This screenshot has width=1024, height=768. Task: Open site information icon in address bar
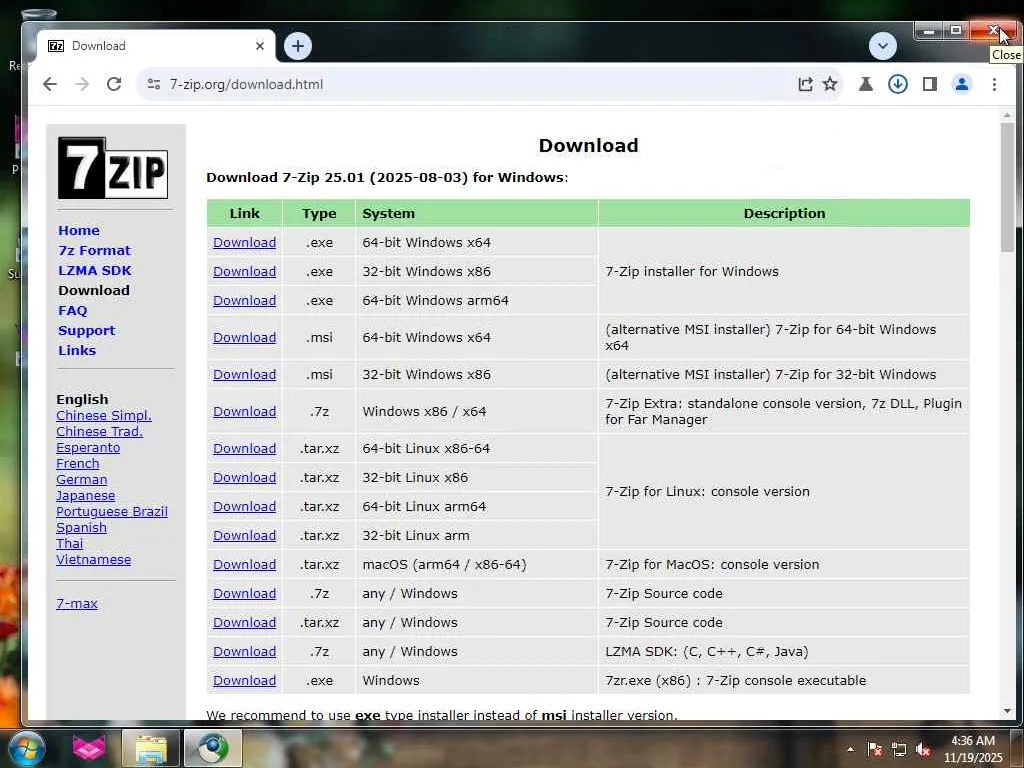(154, 84)
